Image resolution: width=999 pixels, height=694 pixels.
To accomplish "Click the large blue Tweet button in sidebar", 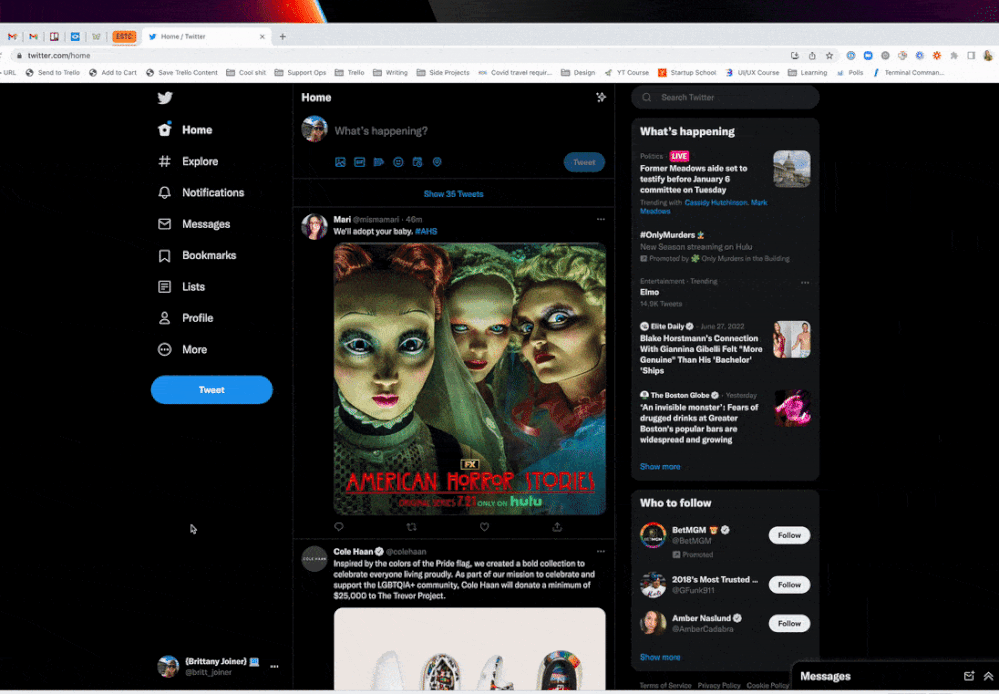I will 212,389.
